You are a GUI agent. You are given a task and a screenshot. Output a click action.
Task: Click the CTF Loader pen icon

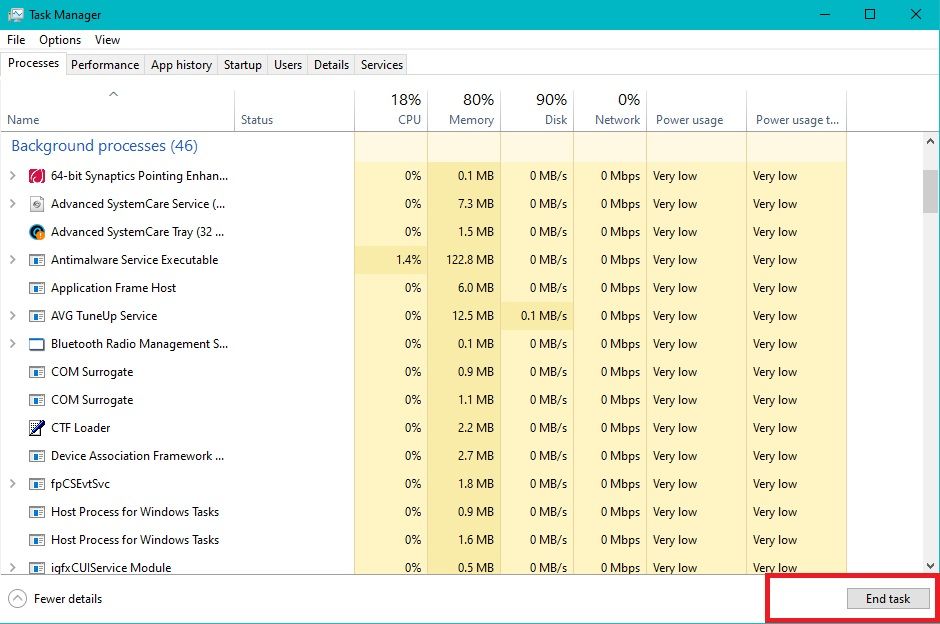click(x=37, y=428)
